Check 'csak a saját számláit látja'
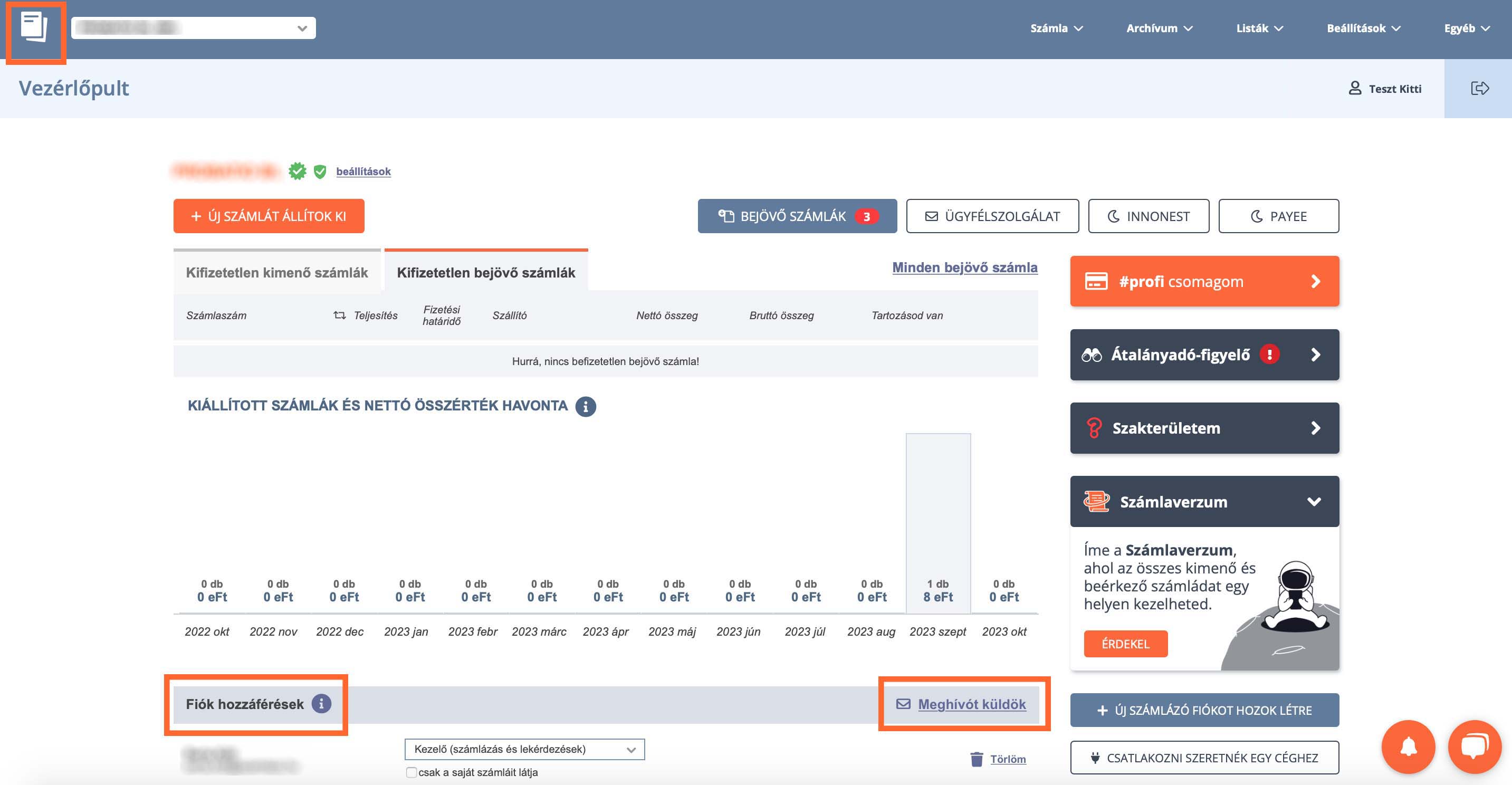This screenshot has height=785, width=1512. click(412, 772)
